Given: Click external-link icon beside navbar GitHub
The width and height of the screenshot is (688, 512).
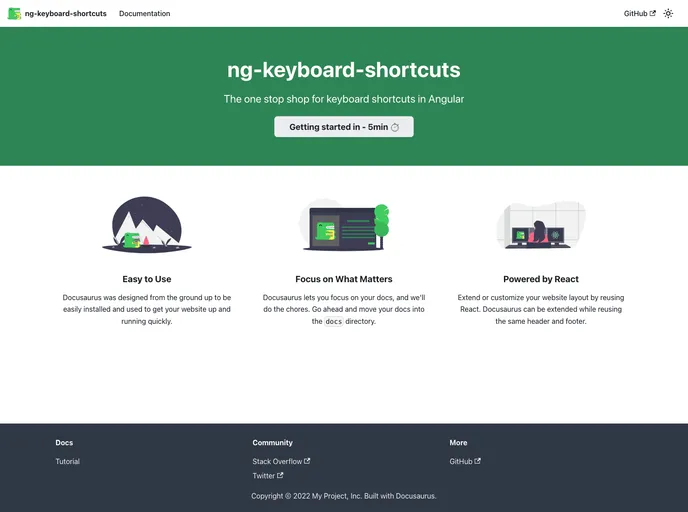Looking at the screenshot, I should click(x=653, y=13).
